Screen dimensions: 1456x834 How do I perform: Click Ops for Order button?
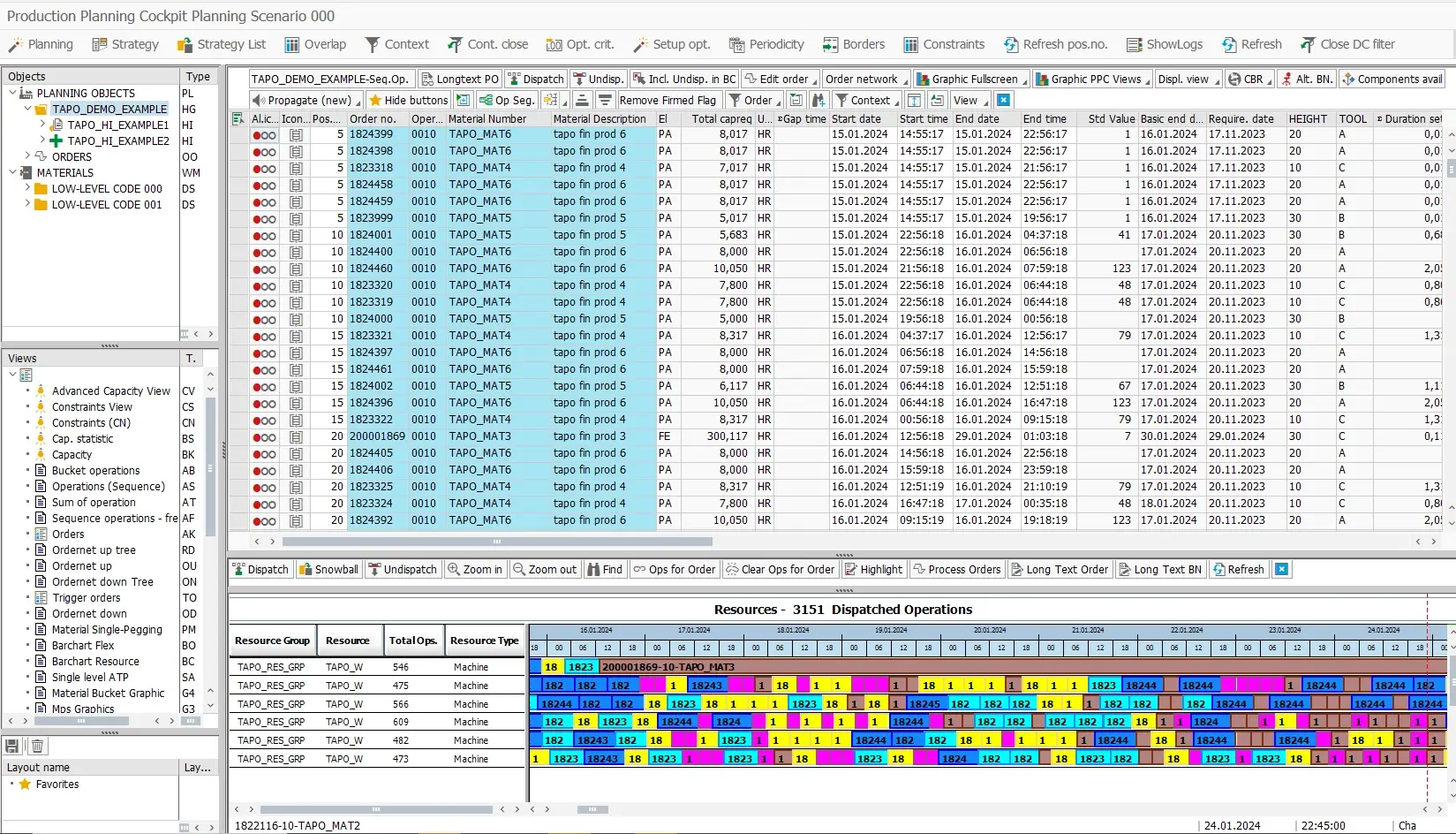click(674, 569)
